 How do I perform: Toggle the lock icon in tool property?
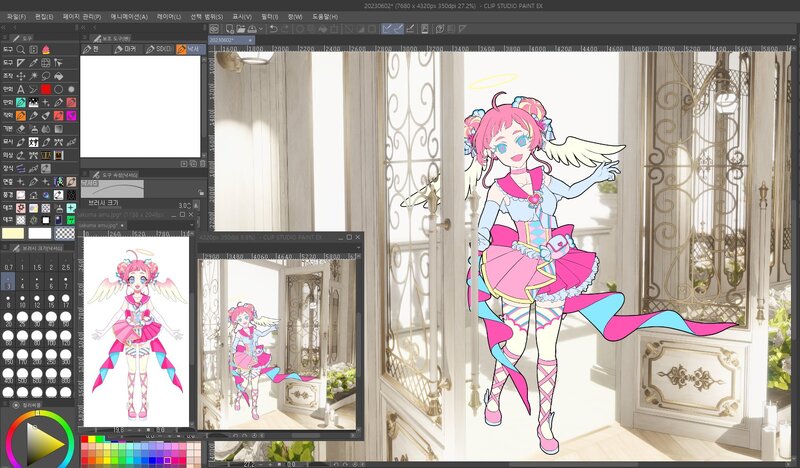(x=201, y=193)
